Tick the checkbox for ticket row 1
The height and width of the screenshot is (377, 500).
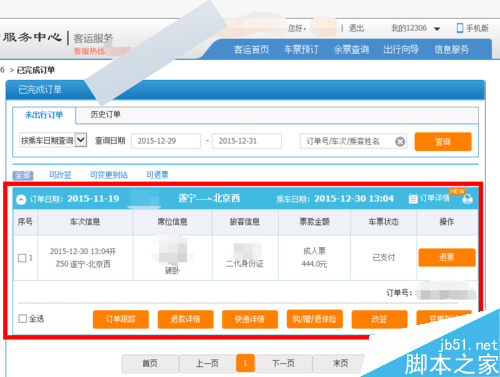tap(22, 258)
